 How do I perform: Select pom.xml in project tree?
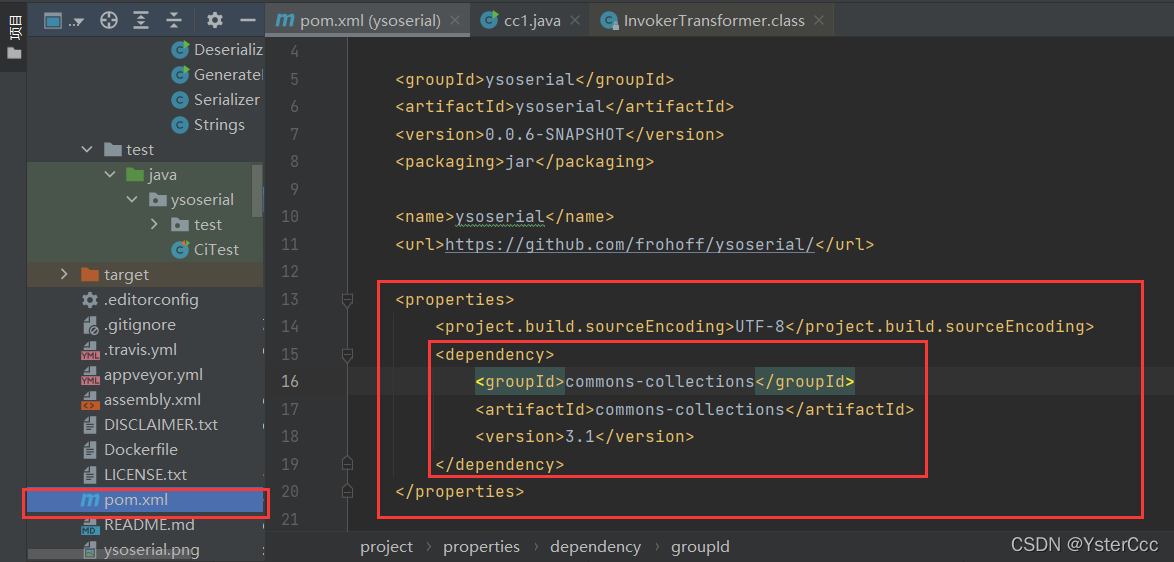pyautogui.click(x=145, y=500)
